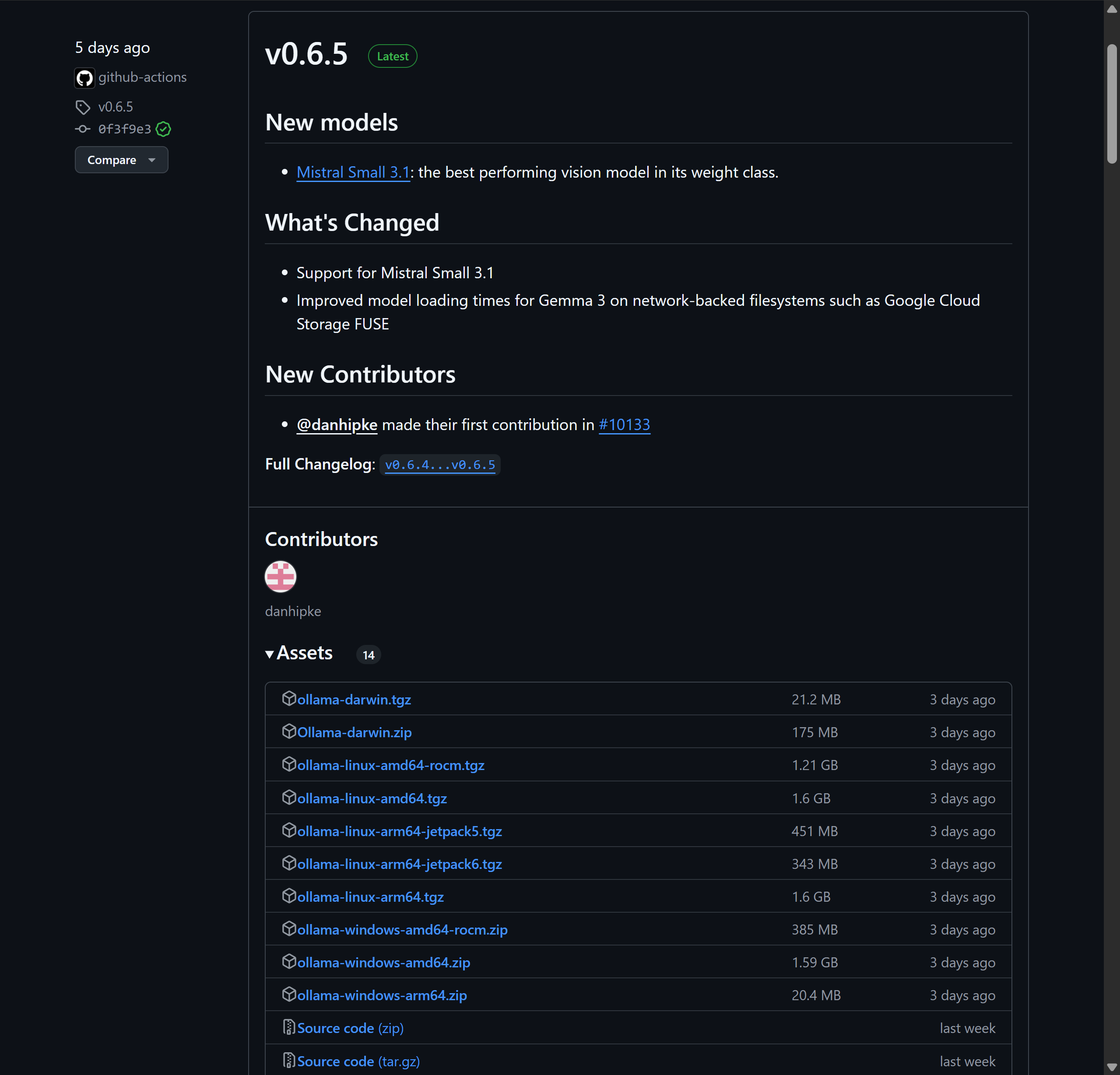The image size is (1120, 1075).
Task: Open the v0.6.4...v0.6.5 changelog link
Action: tap(440, 465)
